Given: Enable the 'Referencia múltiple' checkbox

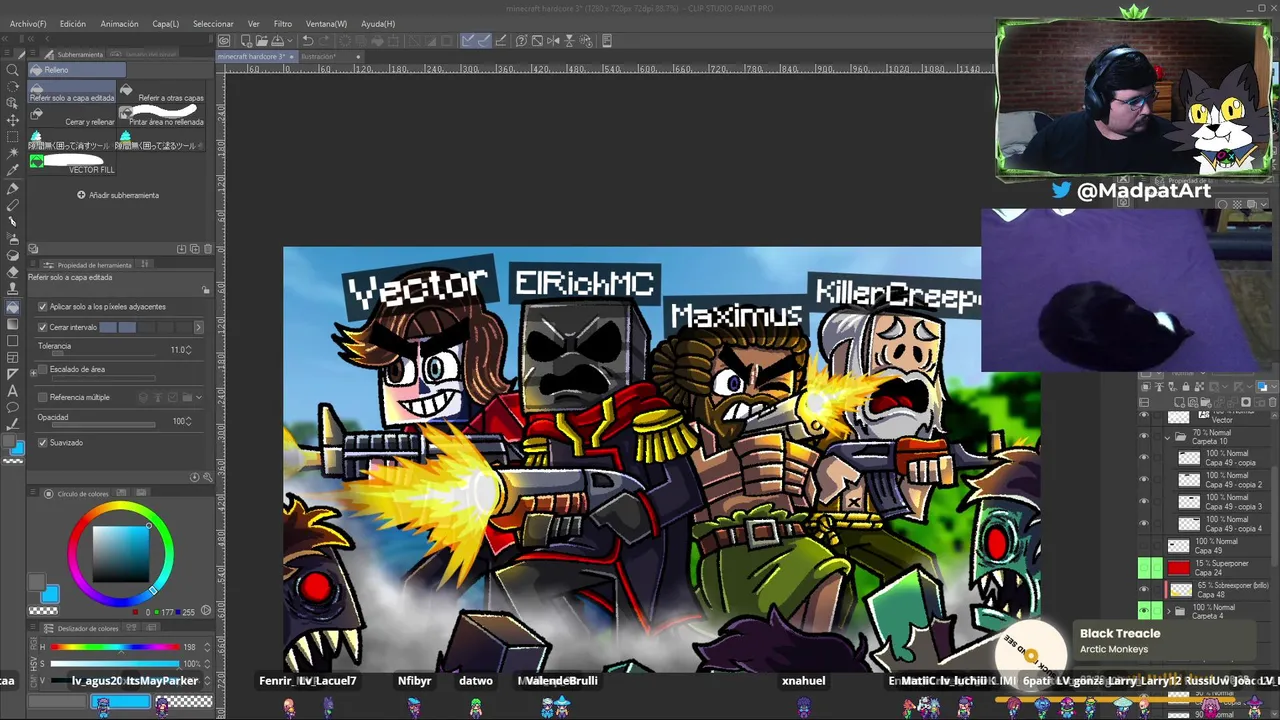Looking at the screenshot, I should (x=42, y=398).
